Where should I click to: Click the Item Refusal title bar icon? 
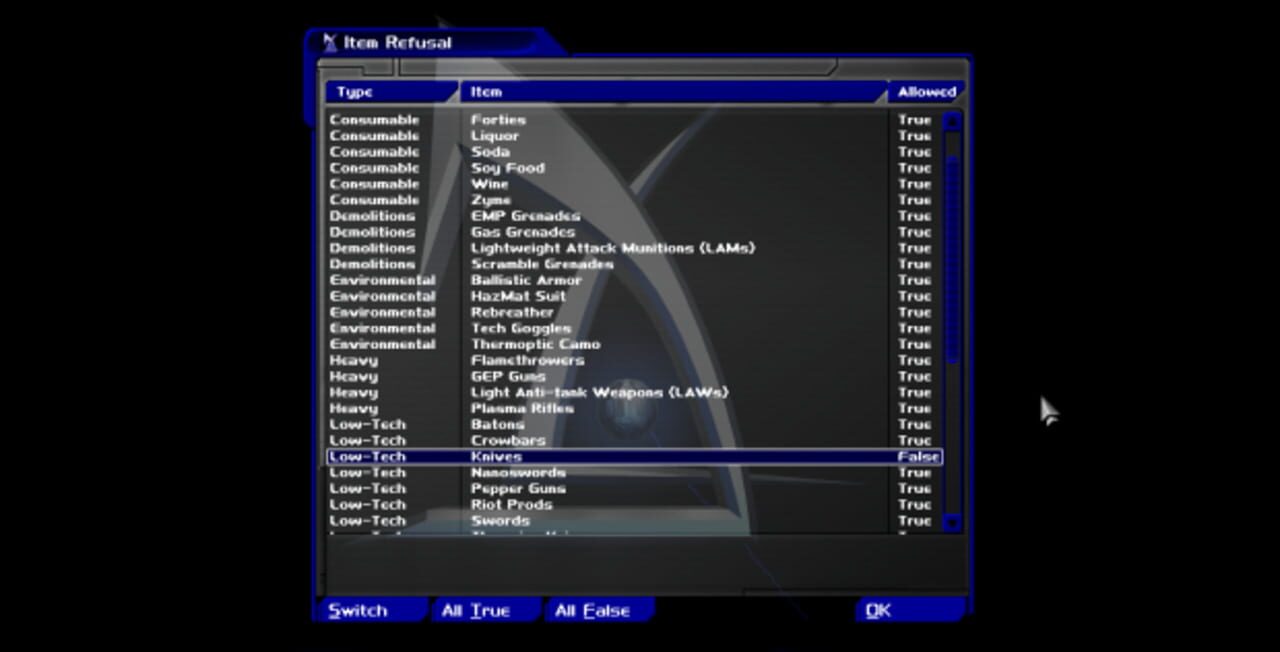point(330,42)
